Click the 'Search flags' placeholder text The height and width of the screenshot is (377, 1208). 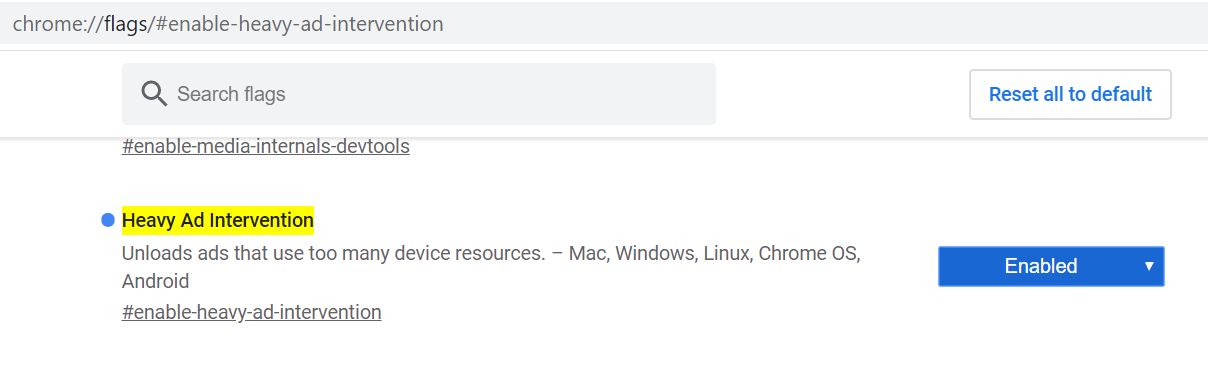click(x=231, y=94)
